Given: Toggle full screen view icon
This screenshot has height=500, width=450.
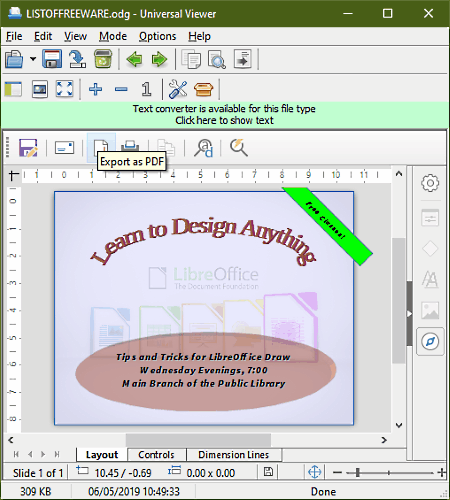Looking at the screenshot, I should (64, 89).
